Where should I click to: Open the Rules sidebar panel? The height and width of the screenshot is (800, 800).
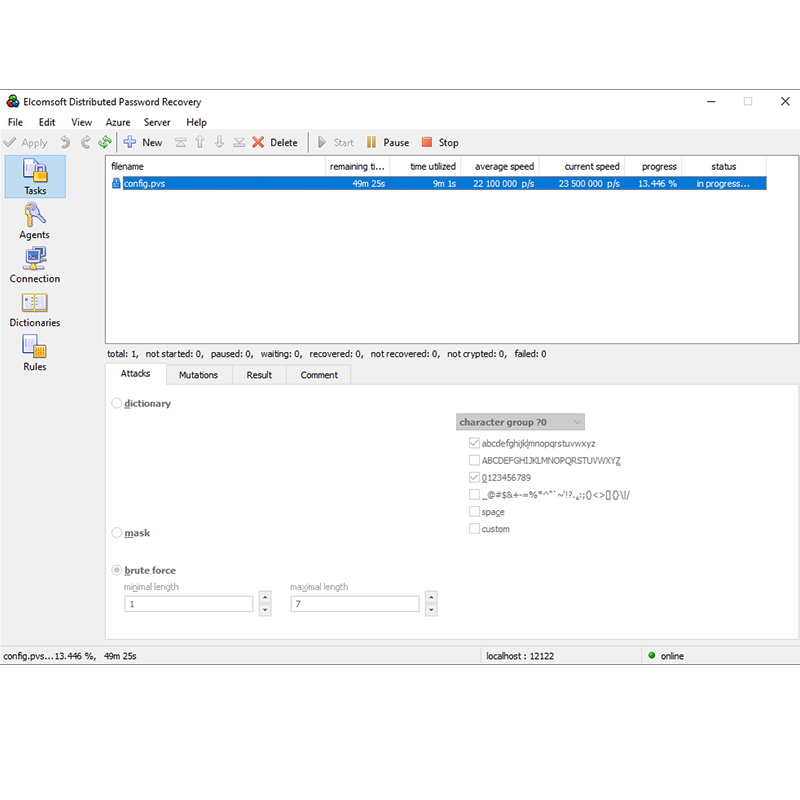coord(35,353)
